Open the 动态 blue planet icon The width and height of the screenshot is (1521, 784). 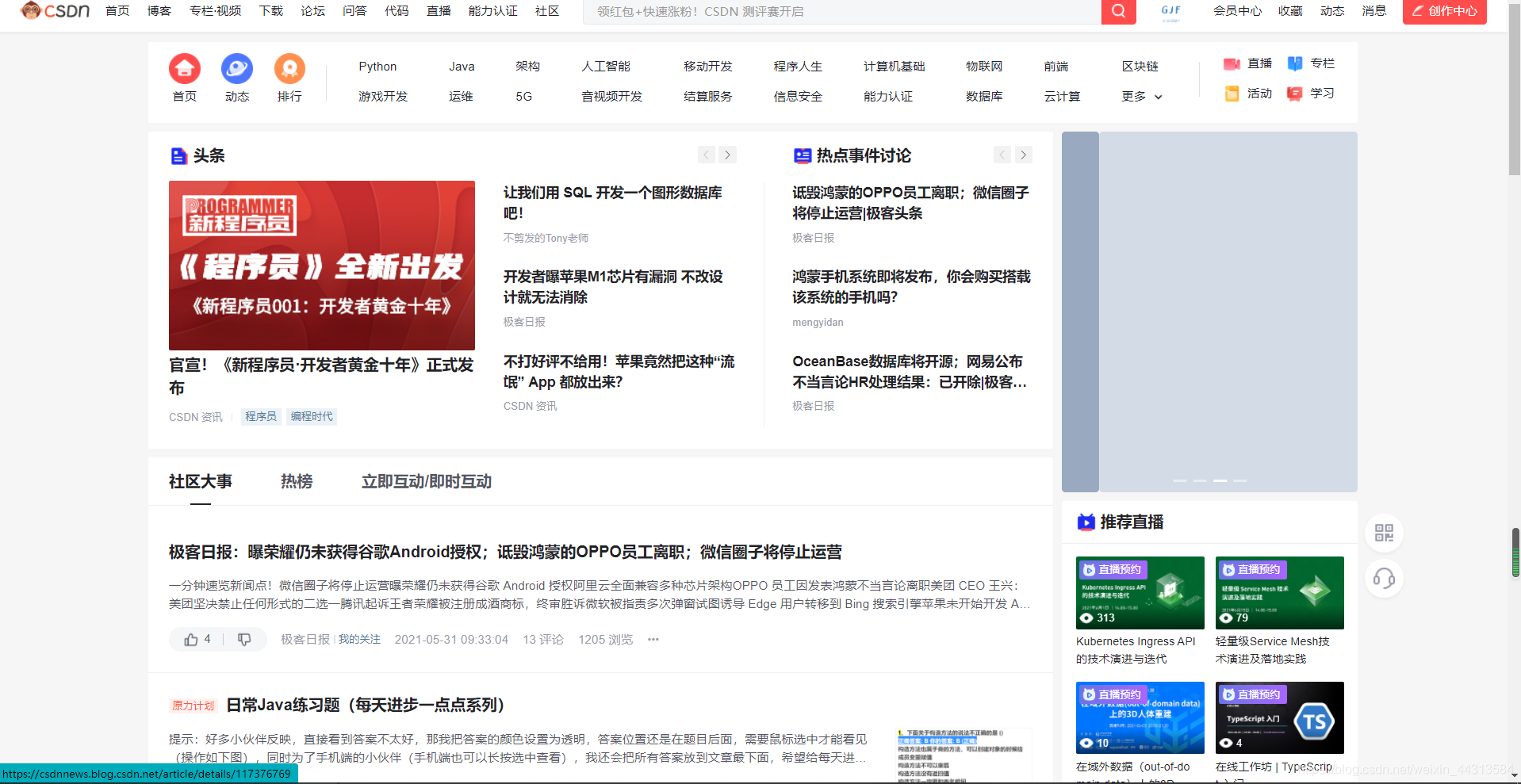tap(237, 68)
